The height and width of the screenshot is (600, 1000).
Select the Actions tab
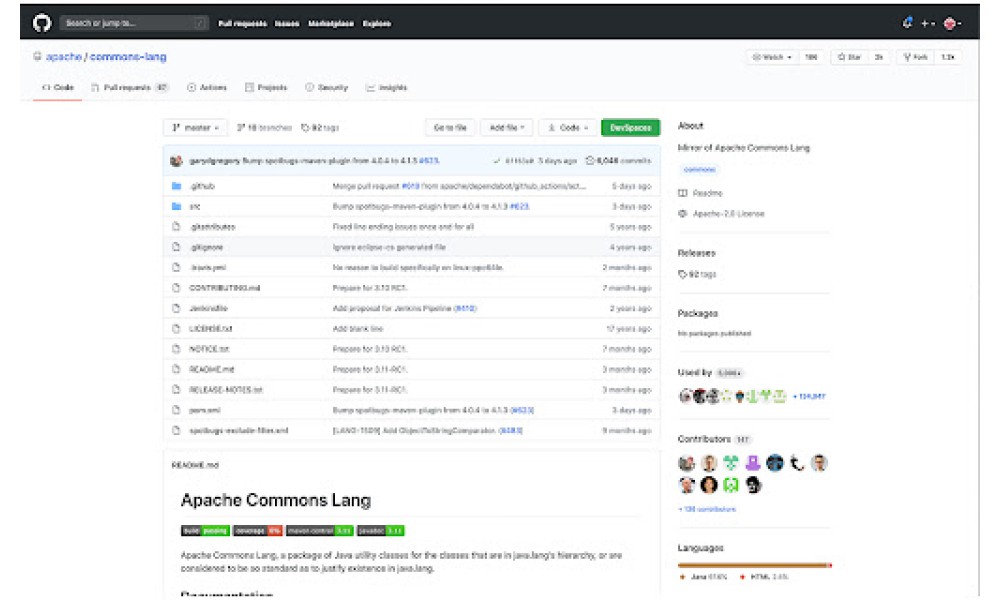tap(207, 87)
